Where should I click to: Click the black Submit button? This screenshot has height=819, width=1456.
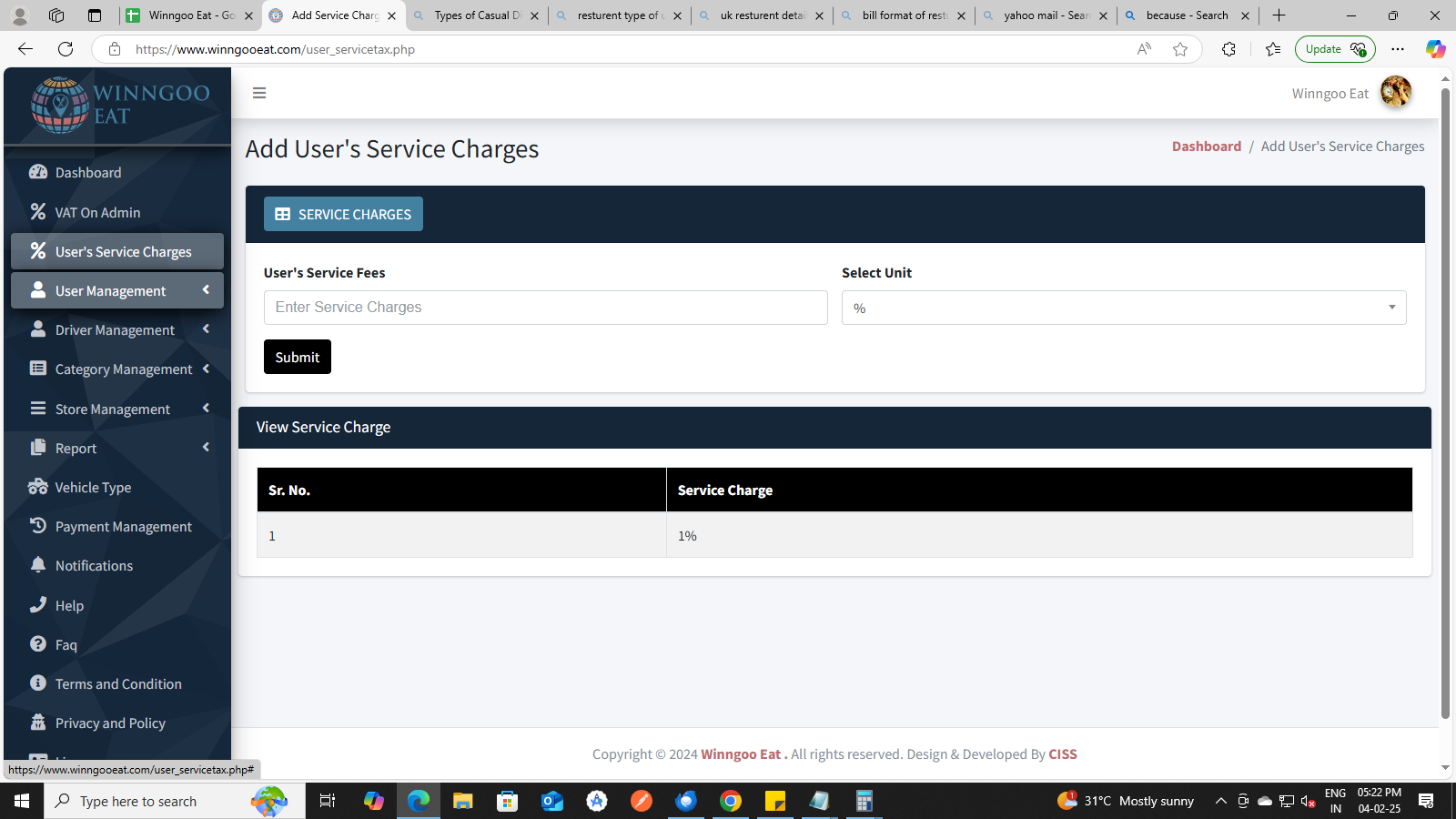click(x=297, y=357)
